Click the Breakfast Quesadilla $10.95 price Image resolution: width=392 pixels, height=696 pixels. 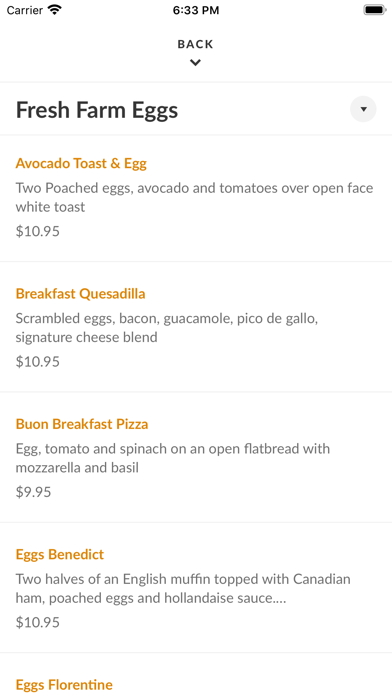tap(38, 362)
